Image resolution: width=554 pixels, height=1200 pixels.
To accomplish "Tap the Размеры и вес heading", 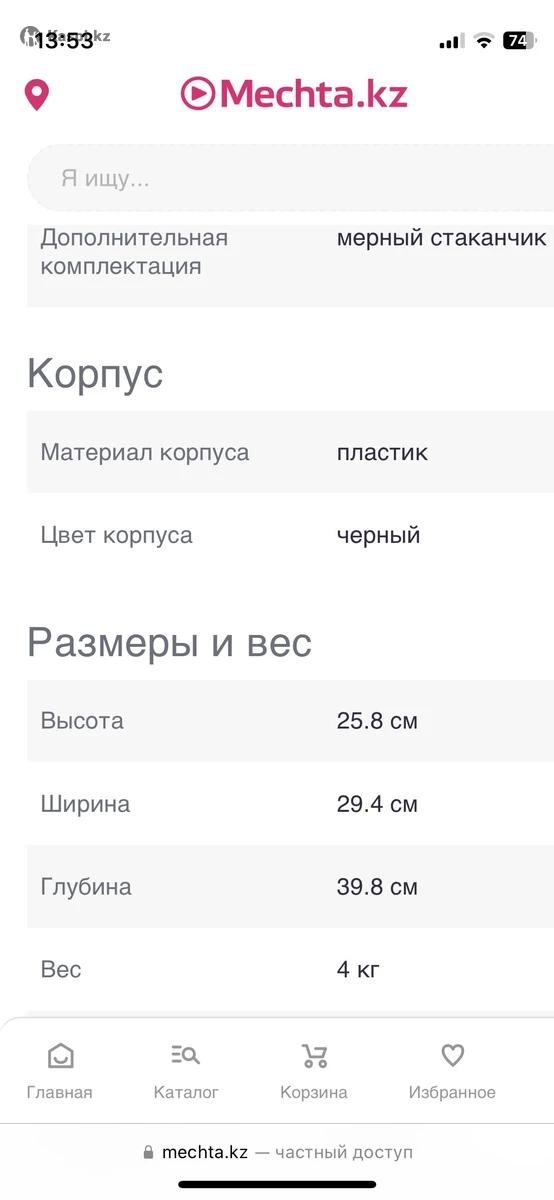I will [x=170, y=642].
